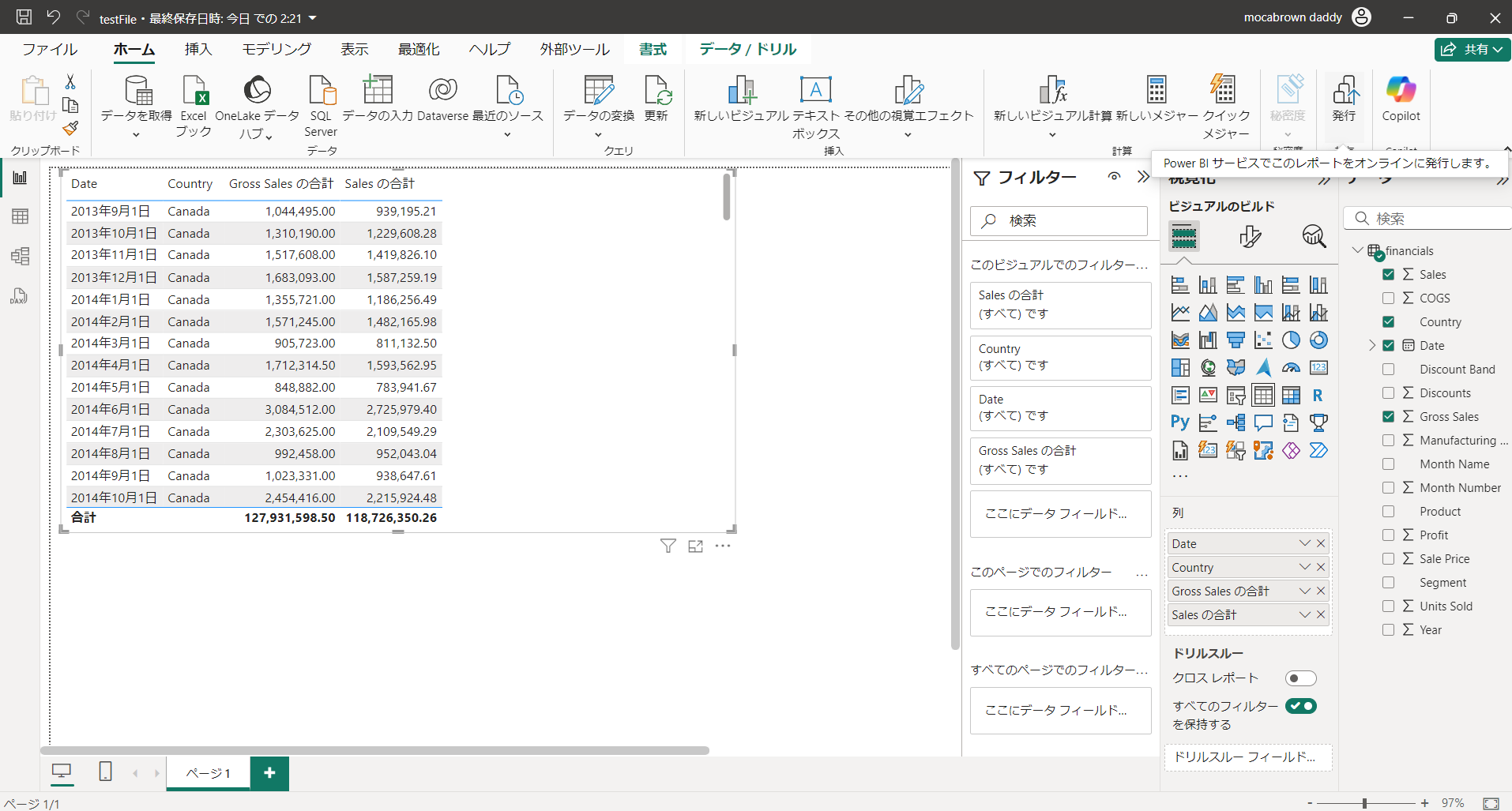The height and width of the screenshot is (811, 1512).
Task: Toggle Keep all filters switch off
Action: pos(1300,706)
